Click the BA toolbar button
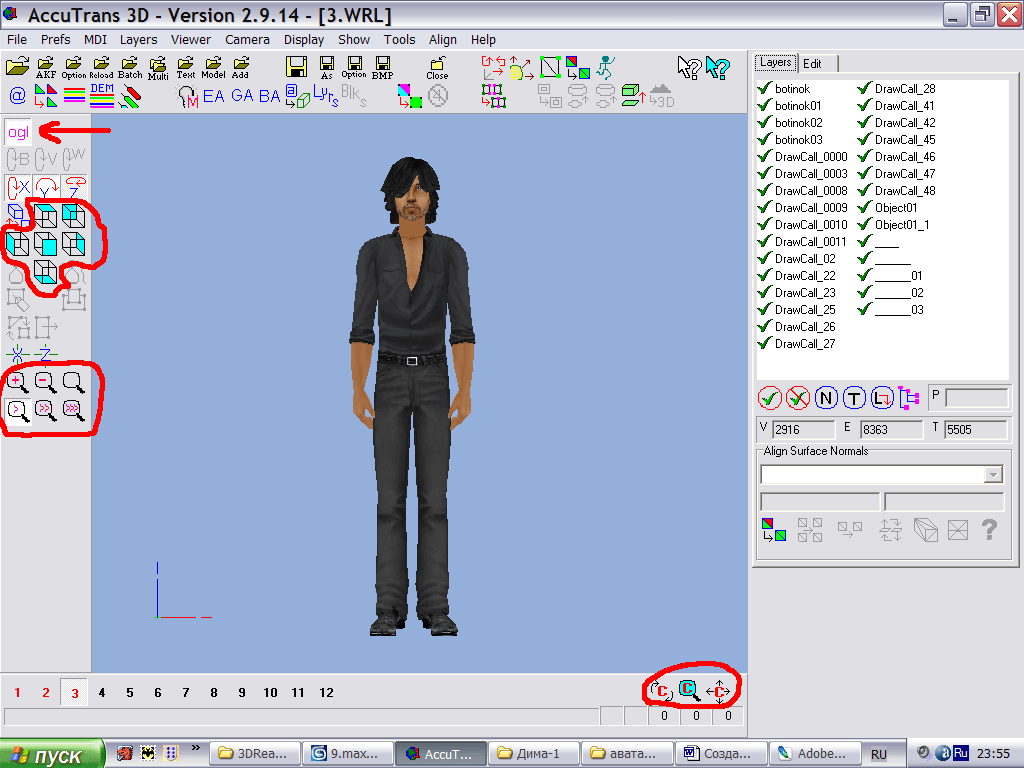 pos(269,96)
